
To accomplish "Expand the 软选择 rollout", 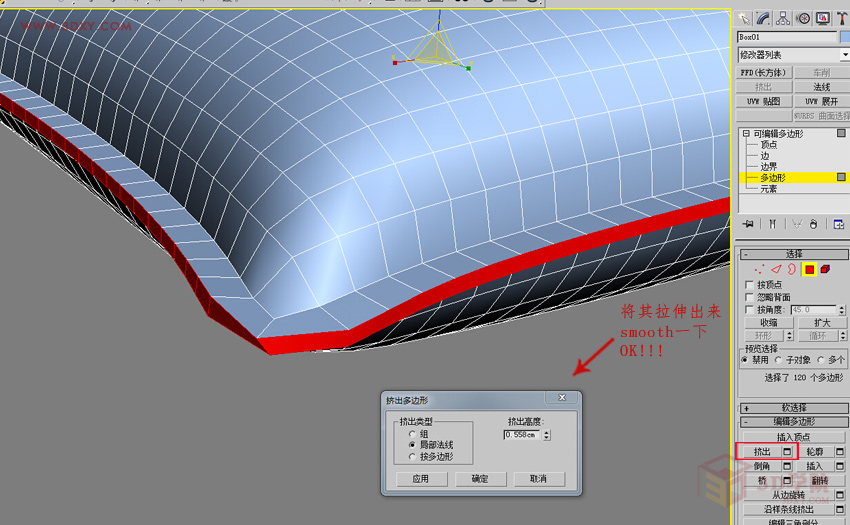I will coord(794,408).
